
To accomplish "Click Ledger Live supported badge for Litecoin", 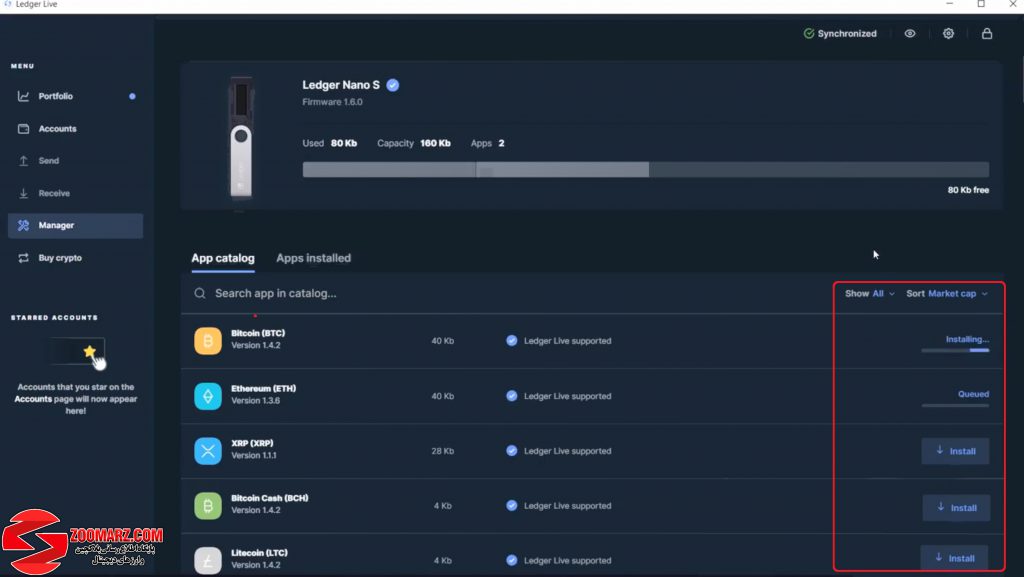I will pyautogui.click(x=559, y=561).
